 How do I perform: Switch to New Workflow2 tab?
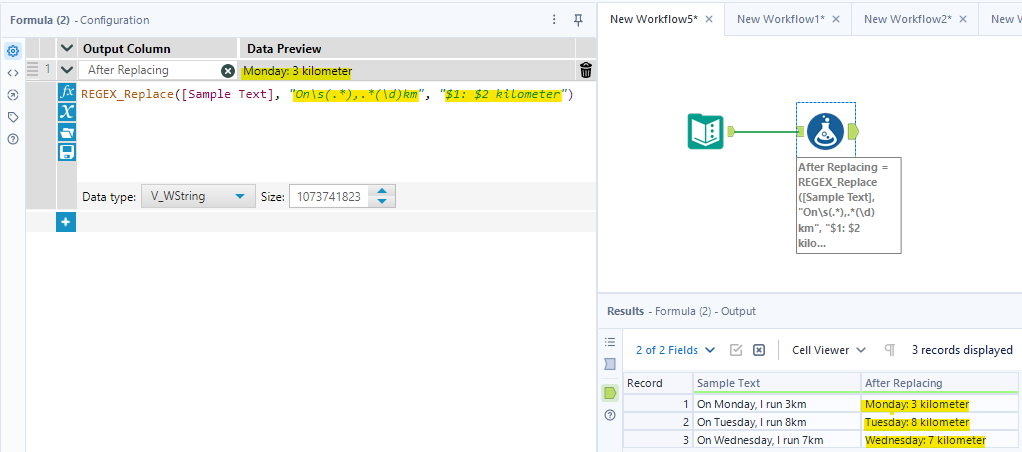908,19
